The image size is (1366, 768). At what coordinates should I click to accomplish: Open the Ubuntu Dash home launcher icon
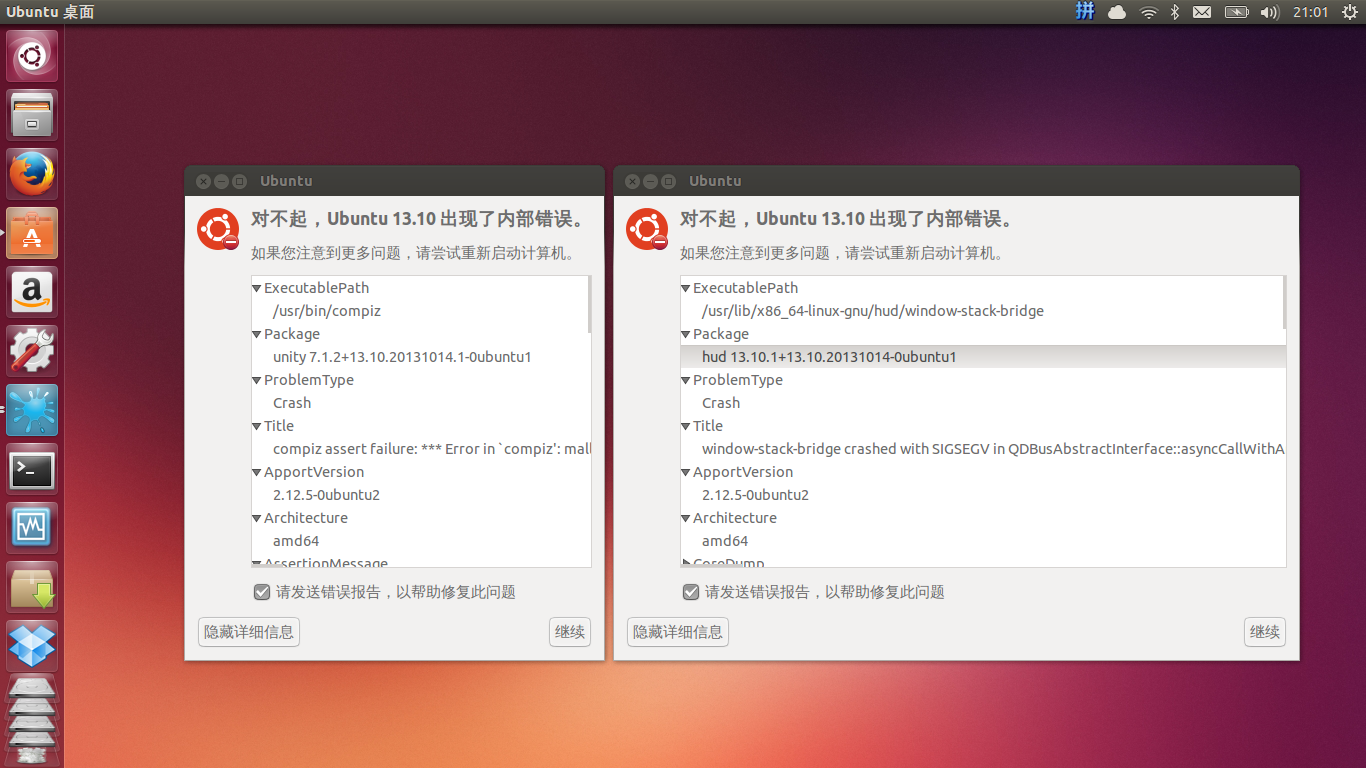(x=32, y=56)
